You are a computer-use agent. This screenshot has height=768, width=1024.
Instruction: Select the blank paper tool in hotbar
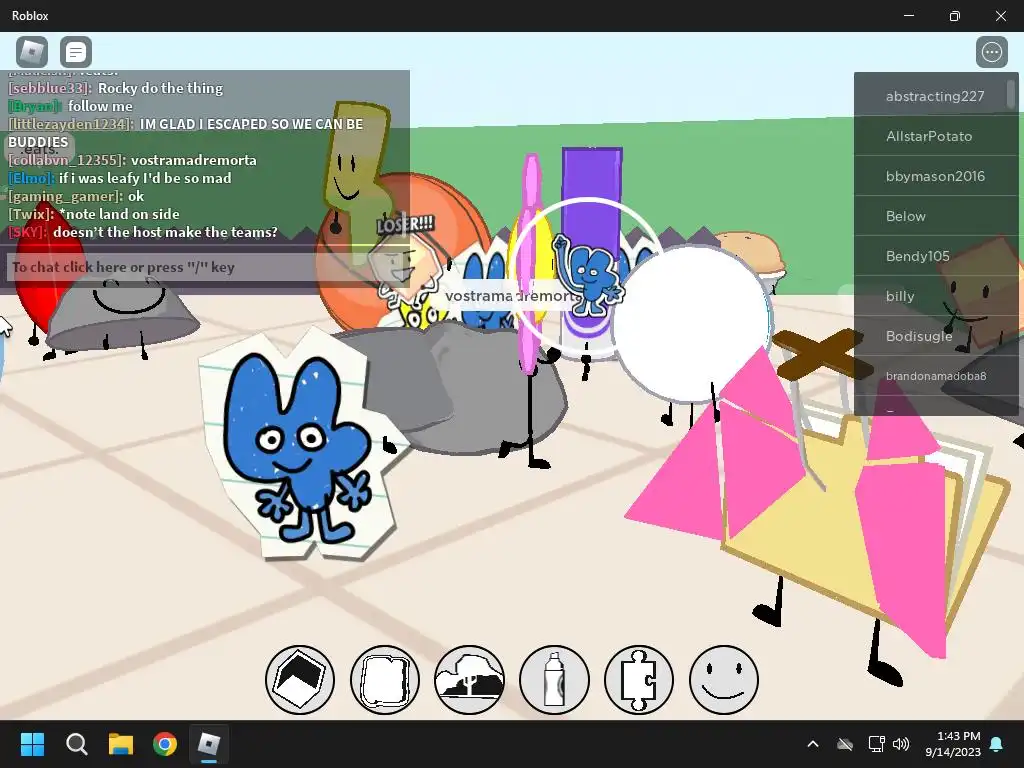[x=385, y=680]
